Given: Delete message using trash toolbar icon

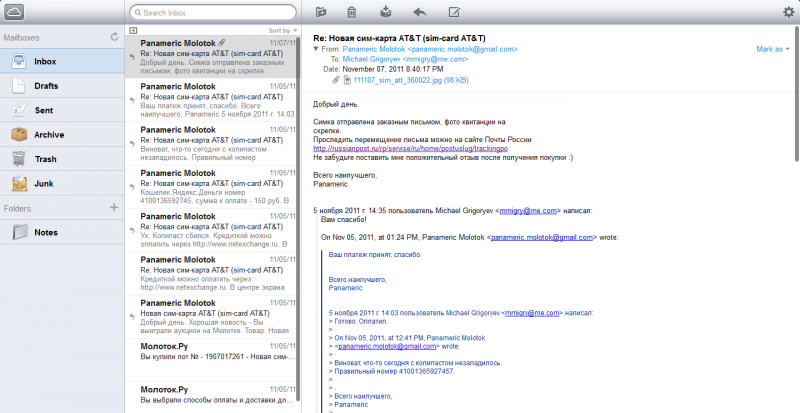Looking at the screenshot, I should [352, 12].
